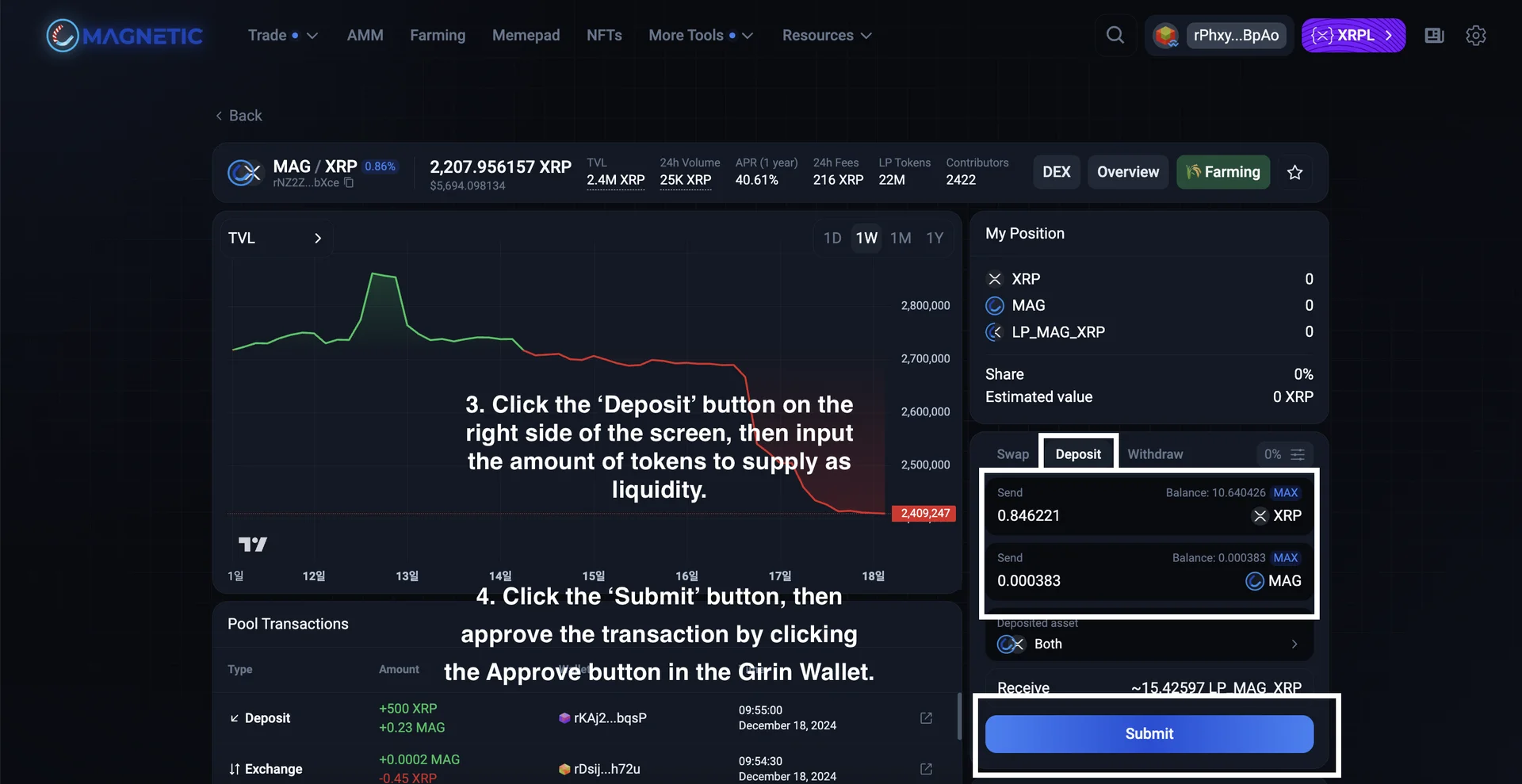This screenshot has width=1522, height=784.
Task: Click the wallet avatar icon
Action: pyautogui.click(x=1165, y=36)
